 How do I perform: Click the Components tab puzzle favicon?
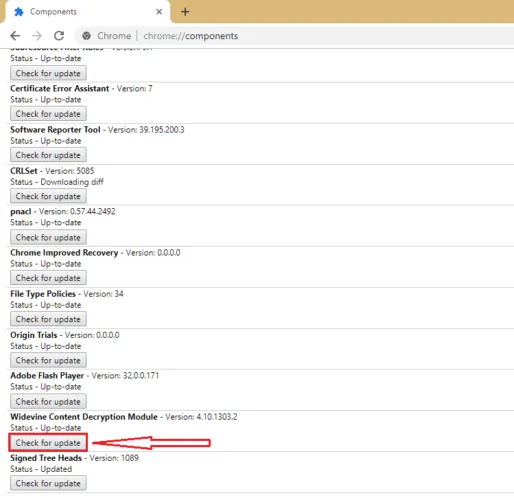pos(19,12)
